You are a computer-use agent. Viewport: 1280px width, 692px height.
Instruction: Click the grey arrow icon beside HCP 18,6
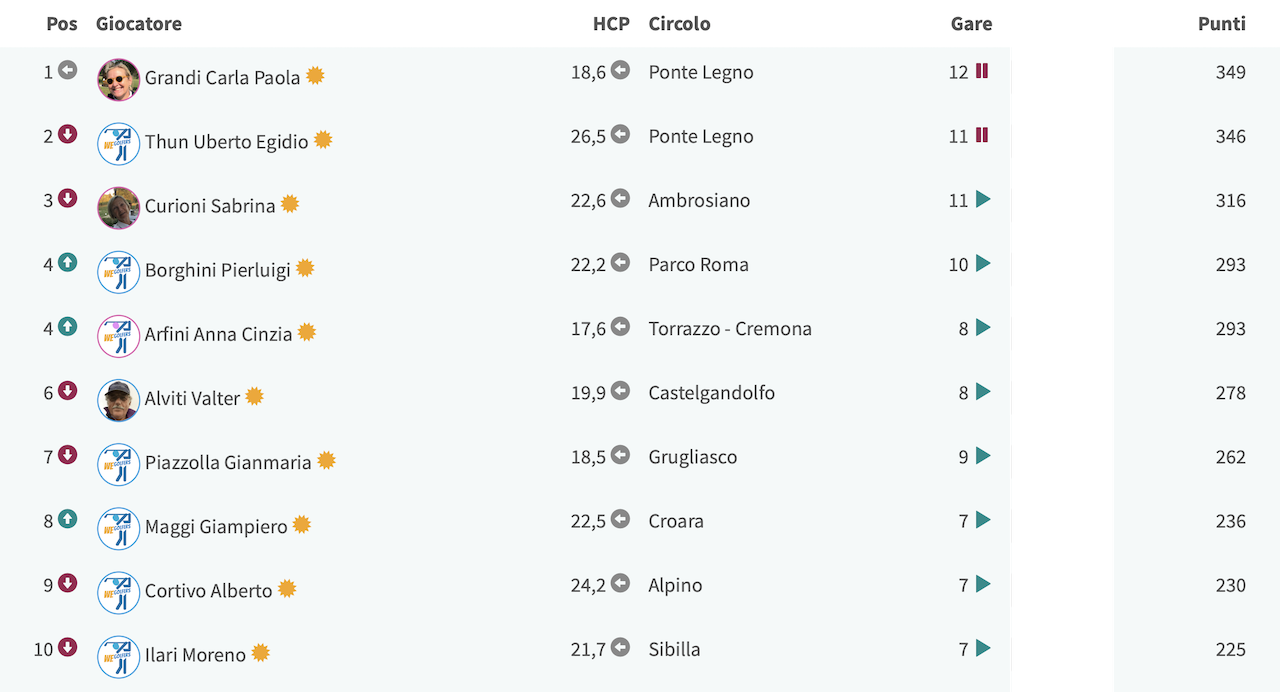coord(620,70)
